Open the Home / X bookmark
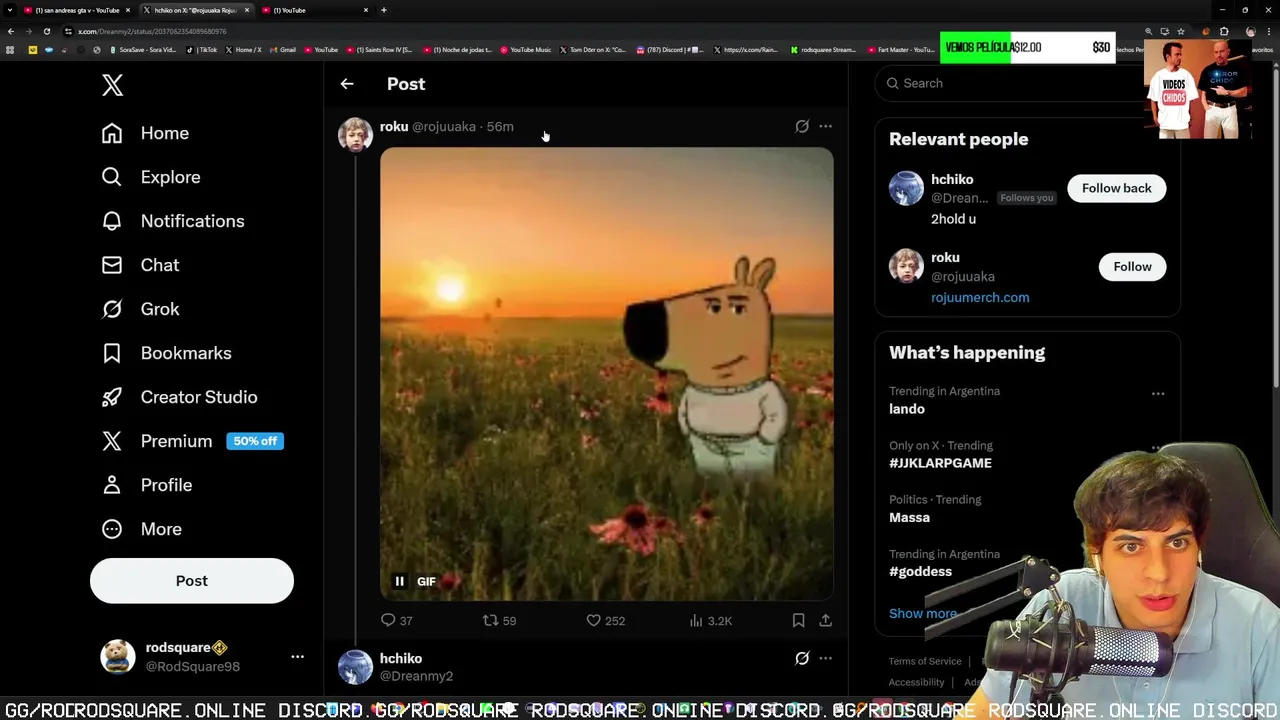Image resolution: width=1280 pixels, height=720 pixels. [244, 49]
